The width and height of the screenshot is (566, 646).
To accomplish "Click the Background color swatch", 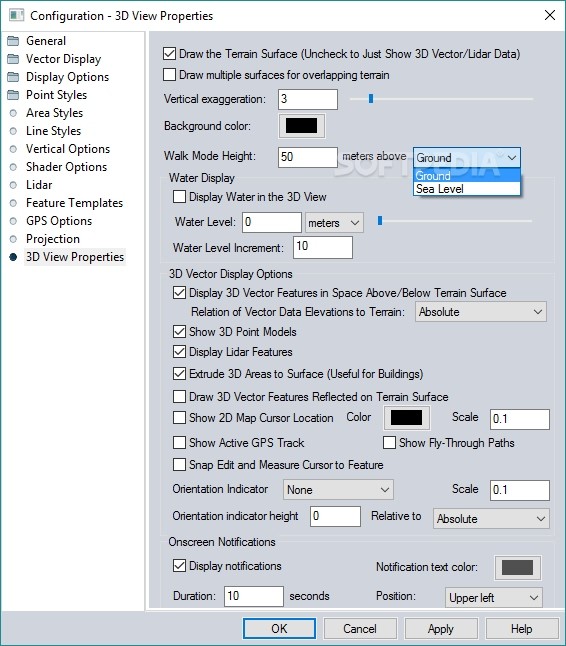I will (x=302, y=126).
